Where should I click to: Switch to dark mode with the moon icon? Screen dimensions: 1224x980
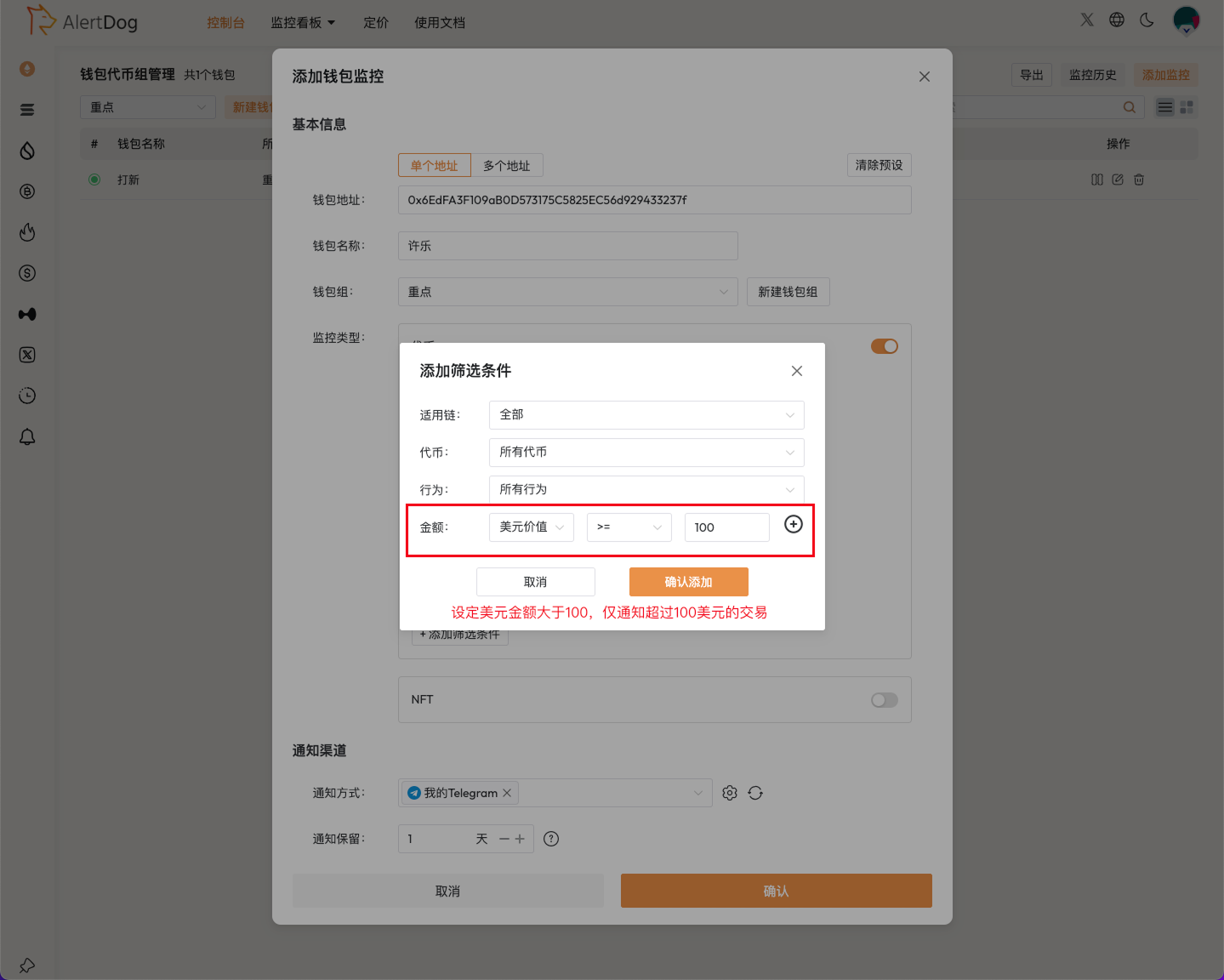(x=1147, y=19)
